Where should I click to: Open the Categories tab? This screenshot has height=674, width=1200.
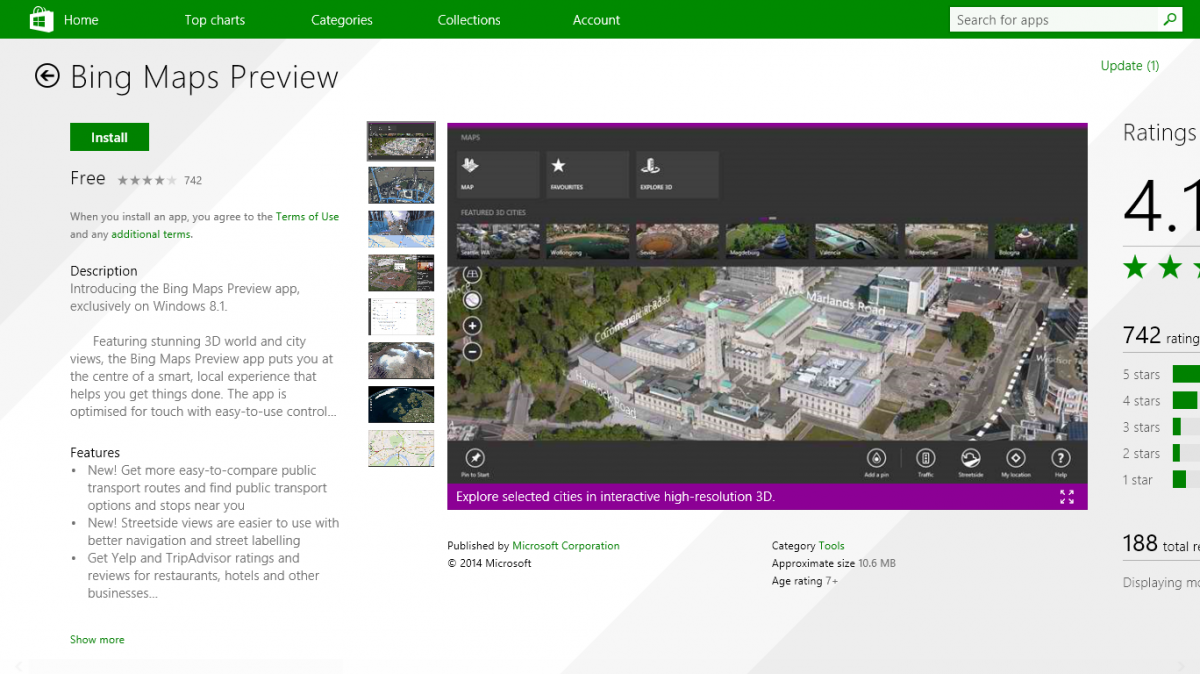pyautogui.click(x=342, y=20)
